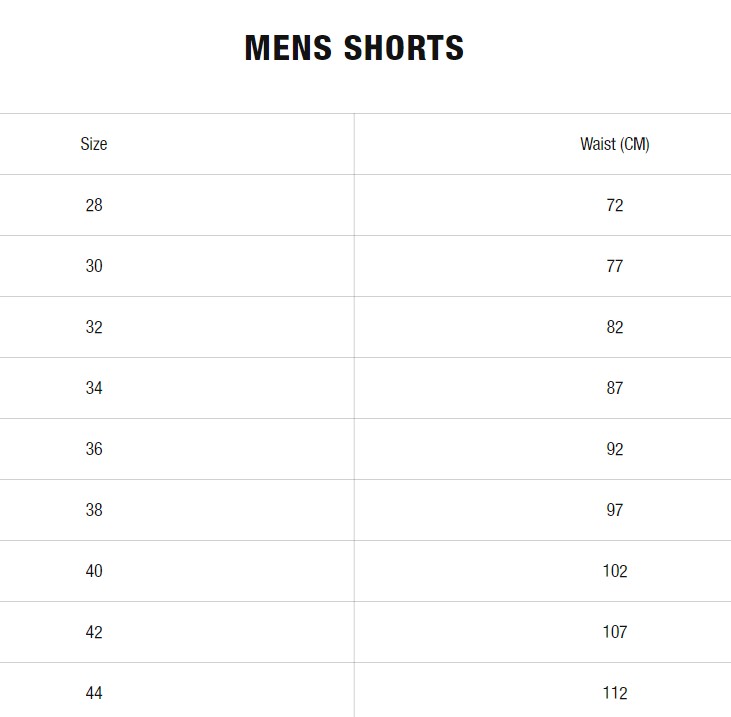Click the waist value 82
This screenshot has width=731, height=717.
pos(614,327)
